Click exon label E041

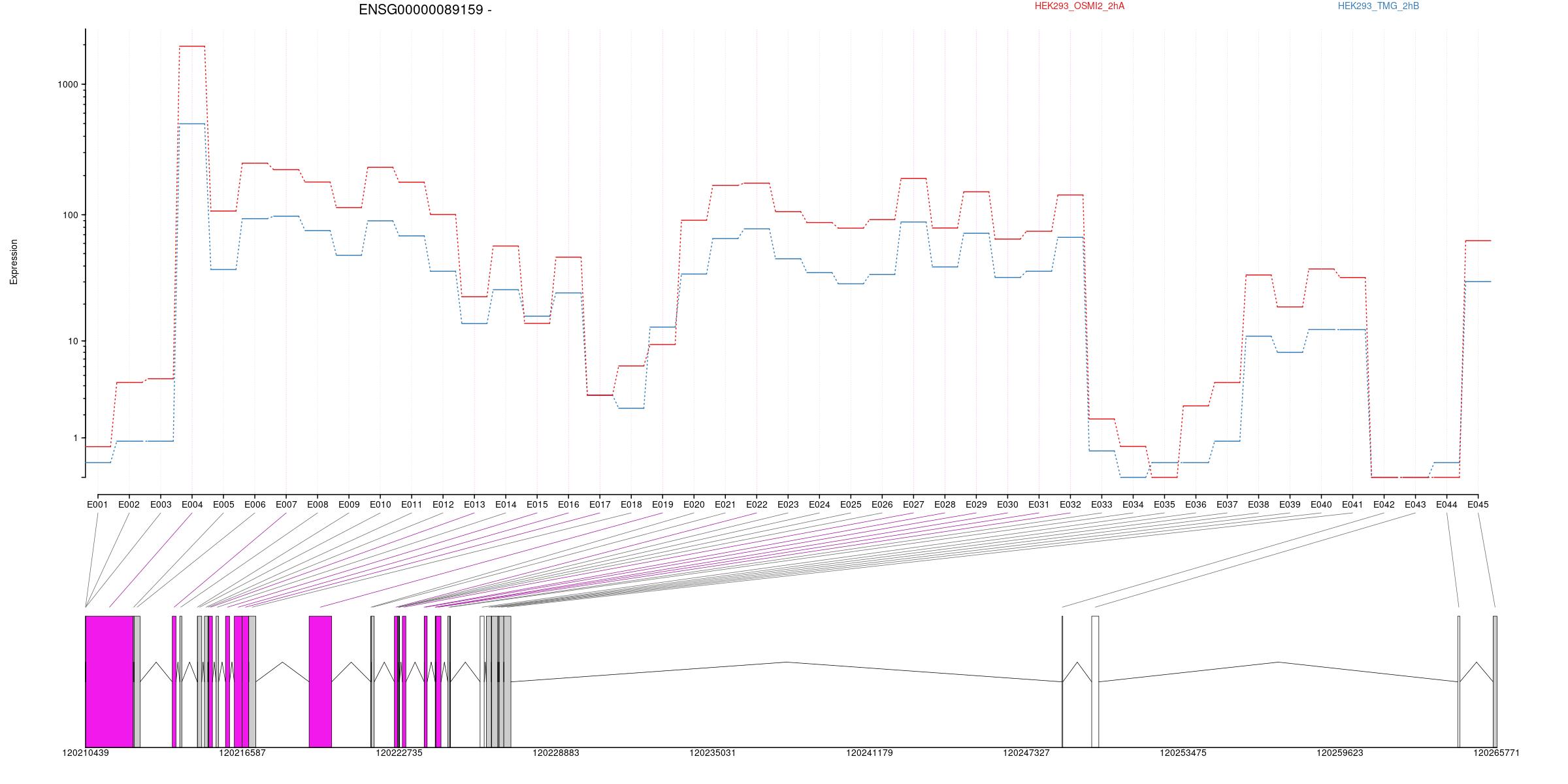(x=1352, y=504)
